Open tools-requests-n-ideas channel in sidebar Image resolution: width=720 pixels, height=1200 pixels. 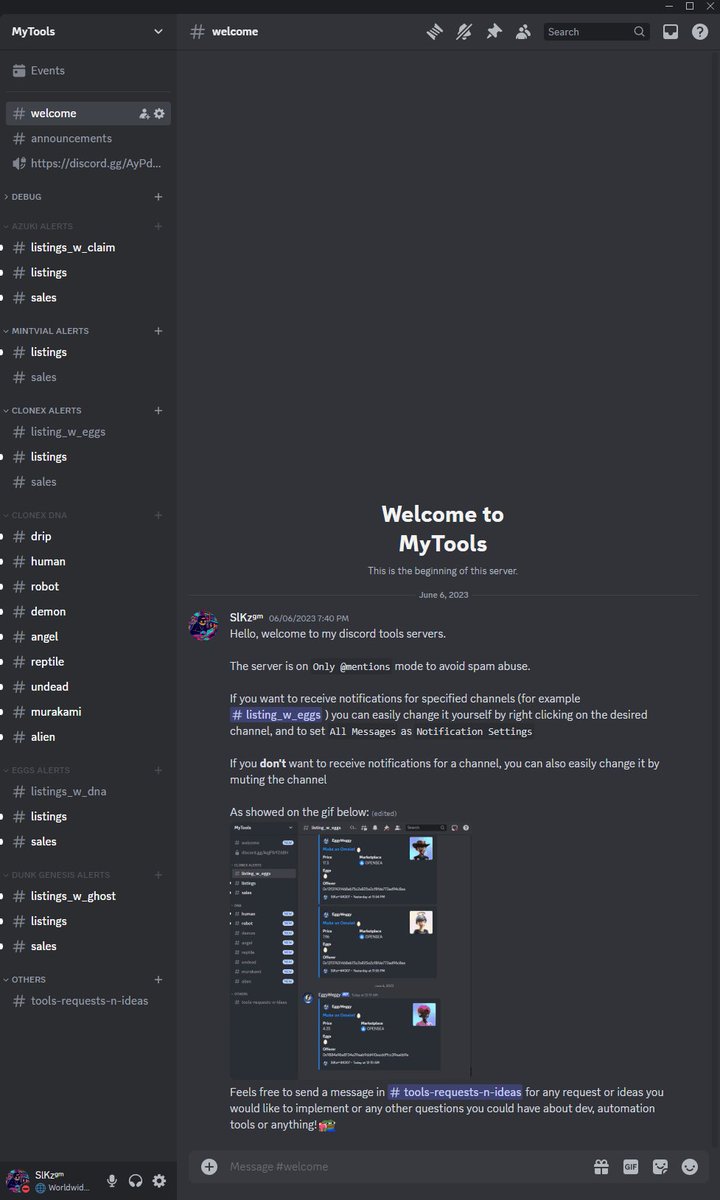(x=88, y=1000)
